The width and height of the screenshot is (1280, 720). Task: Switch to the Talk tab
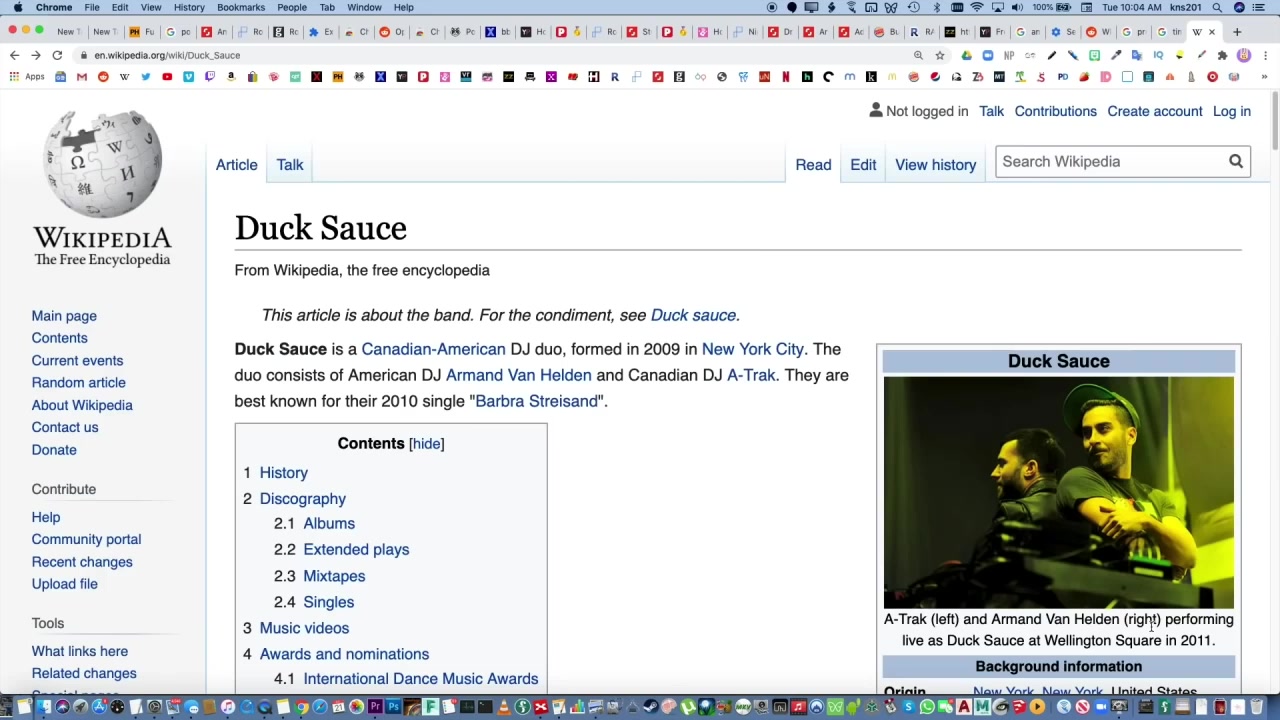click(290, 165)
